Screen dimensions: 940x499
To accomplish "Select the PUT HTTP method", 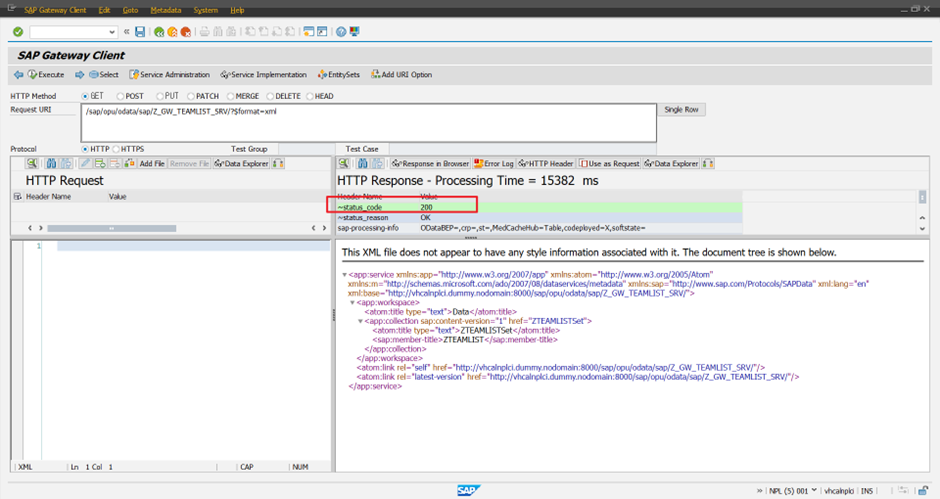I will 159,96.
